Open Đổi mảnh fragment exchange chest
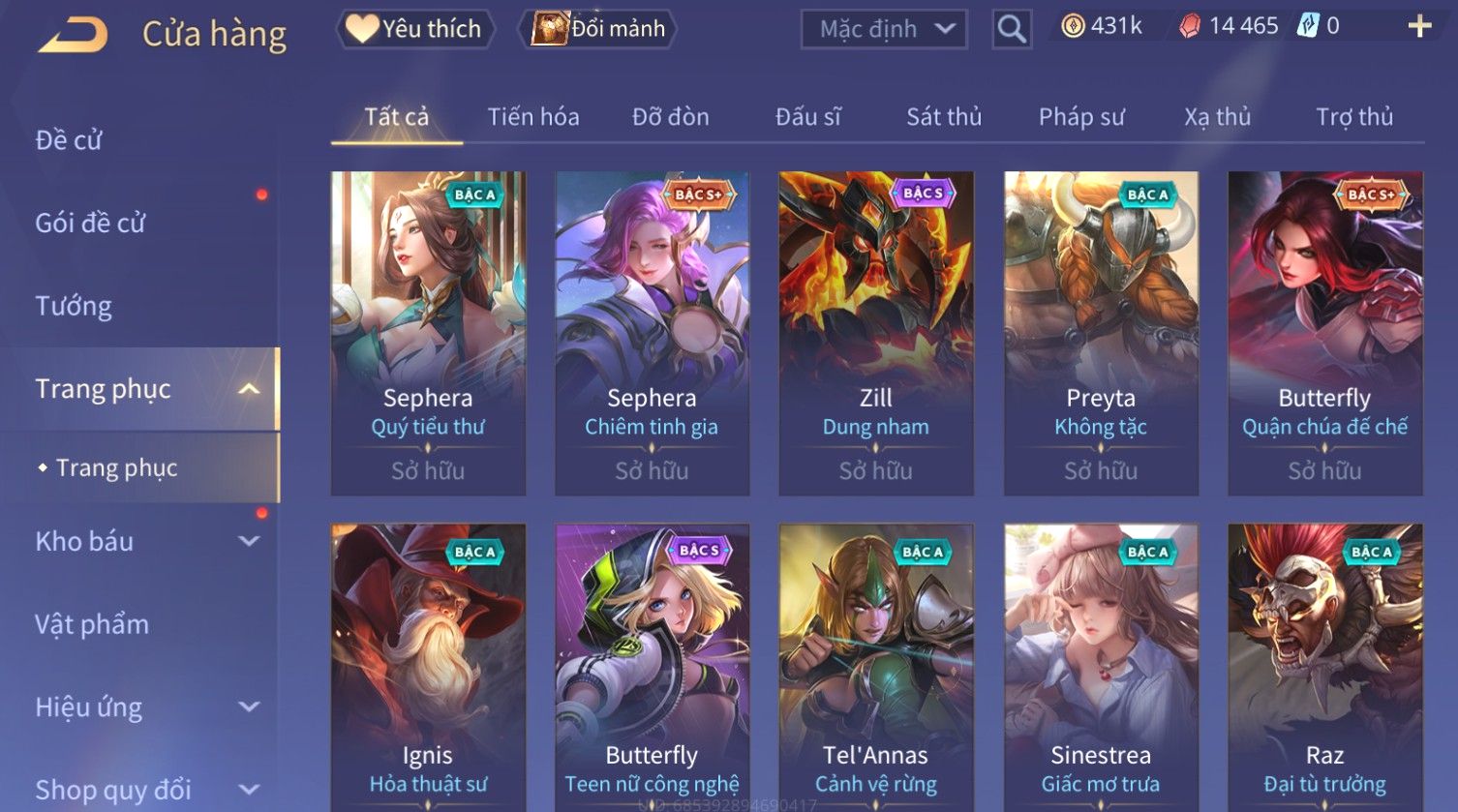The width and height of the screenshot is (1458, 812). pos(597,29)
